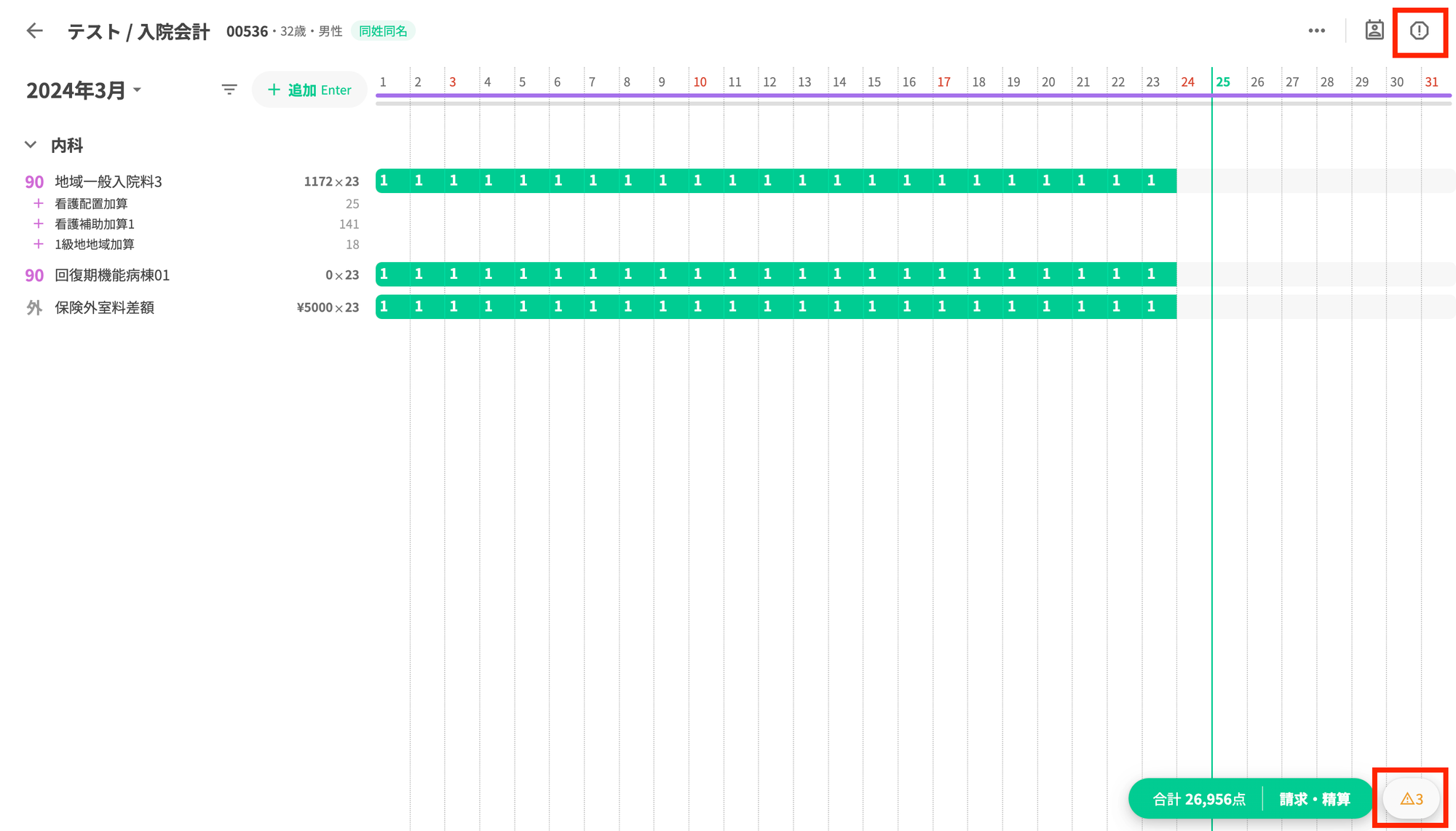Collapse the 内科 section chevron

click(x=31, y=145)
